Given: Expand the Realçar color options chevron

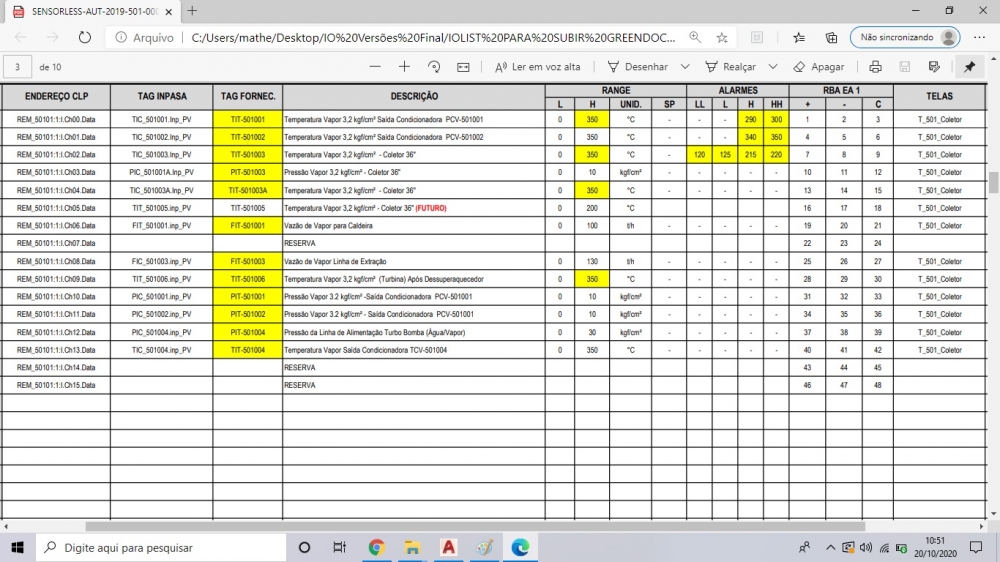Looking at the screenshot, I should (x=772, y=66).
